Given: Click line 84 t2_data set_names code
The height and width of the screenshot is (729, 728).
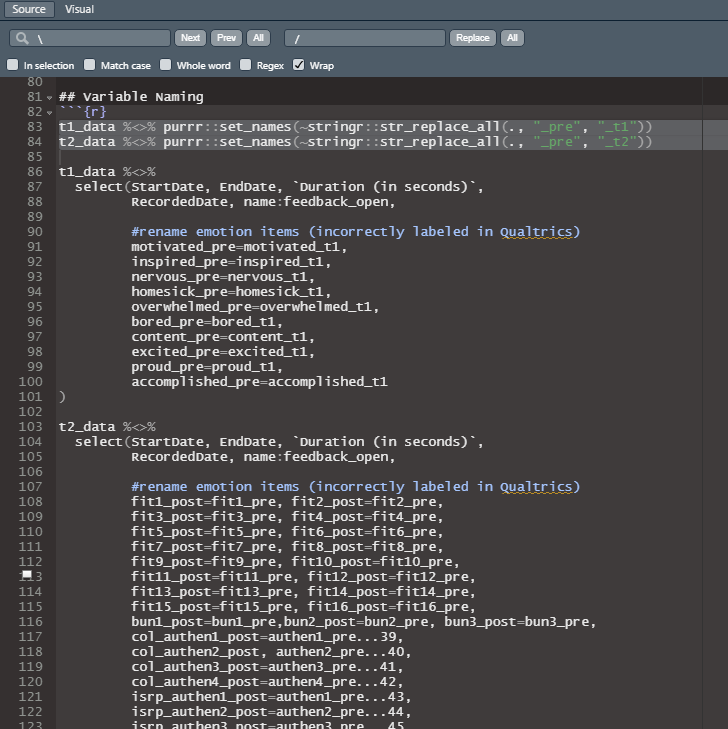Looking at the screenshot, I should (x=356, y=142).
